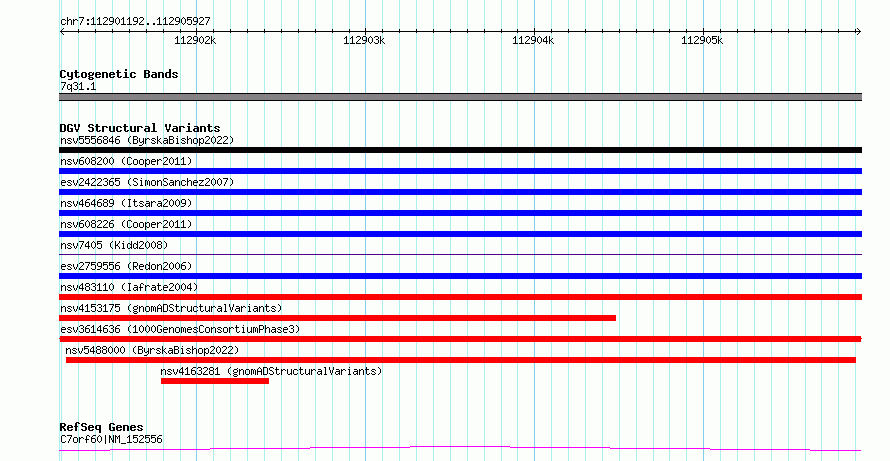
Task: Click the 112904k ruler tick label
Action: point(533,40)
